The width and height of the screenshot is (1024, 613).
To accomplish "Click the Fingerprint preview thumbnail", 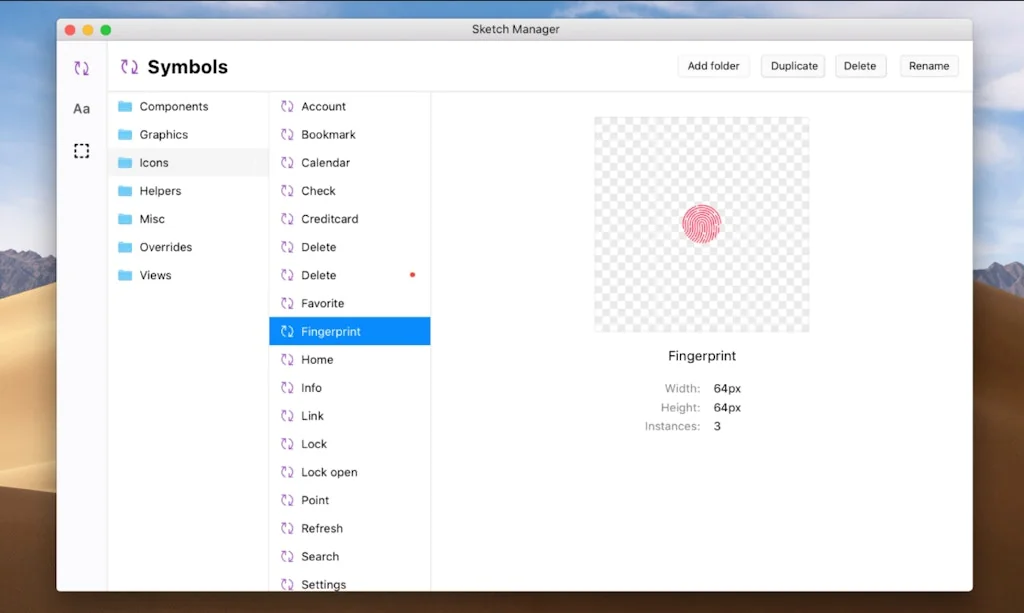I will point(701,224).
